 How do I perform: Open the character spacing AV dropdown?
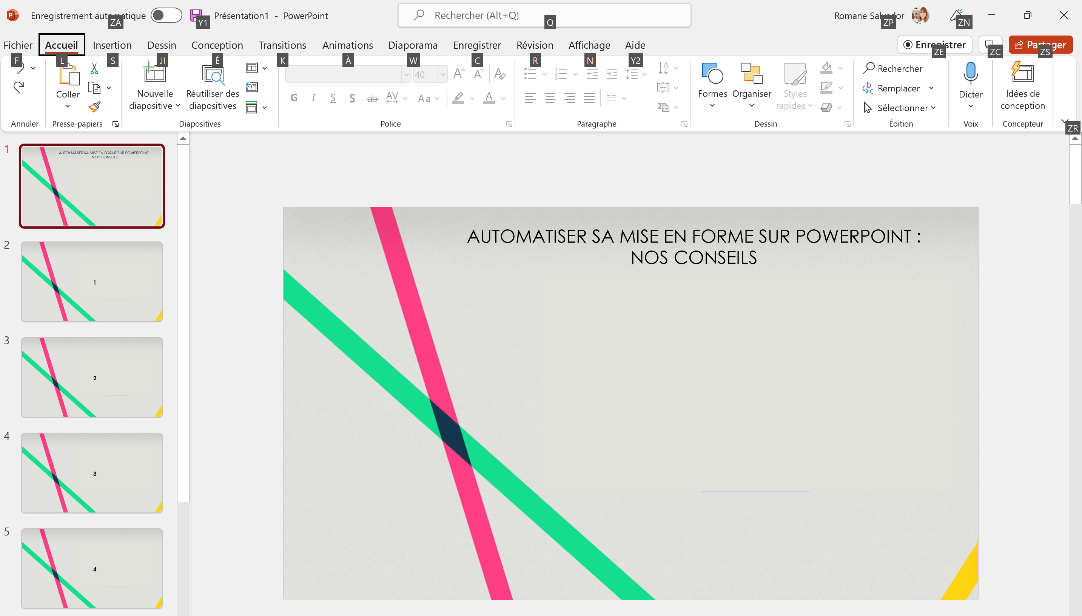tap(396, 98)
